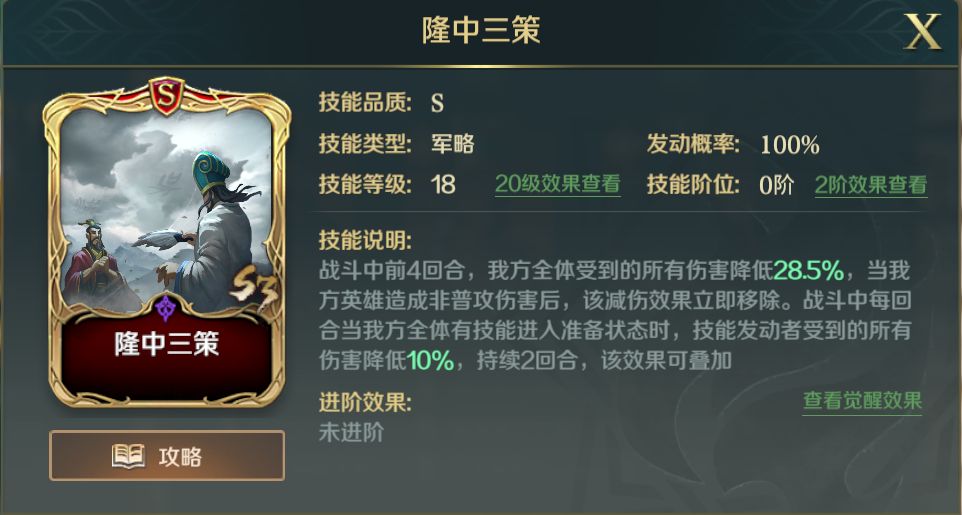Image resolution: width=962 pixels, height=515 pixels.
Task: Close the 隆中三策 skill panel
Action: (x=923, y=33)
